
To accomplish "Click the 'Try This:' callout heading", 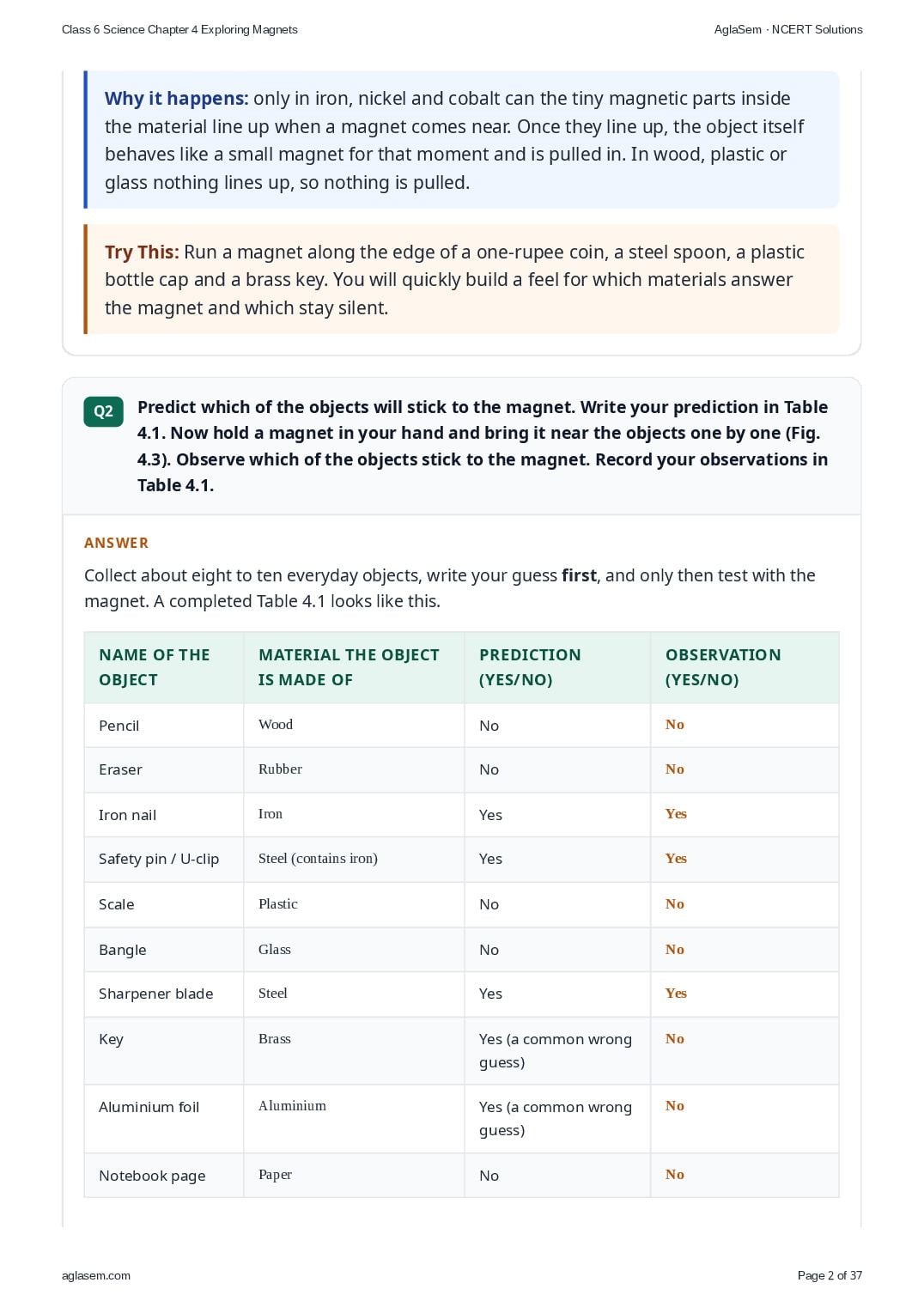I will (142, 252).
